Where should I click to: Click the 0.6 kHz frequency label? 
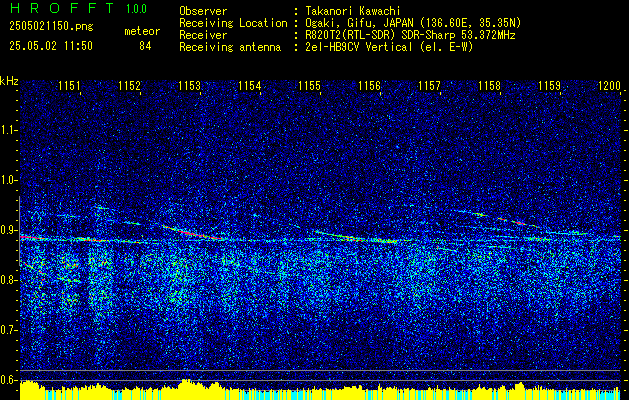7,380
